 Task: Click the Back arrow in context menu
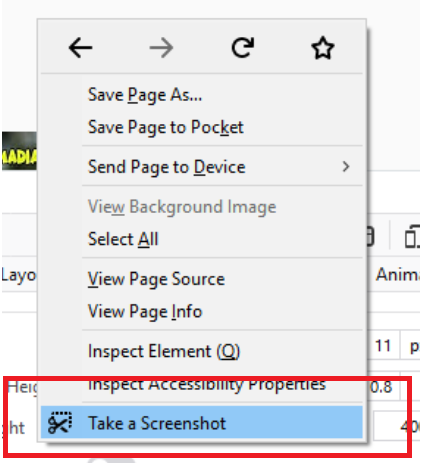pos(80,48)
